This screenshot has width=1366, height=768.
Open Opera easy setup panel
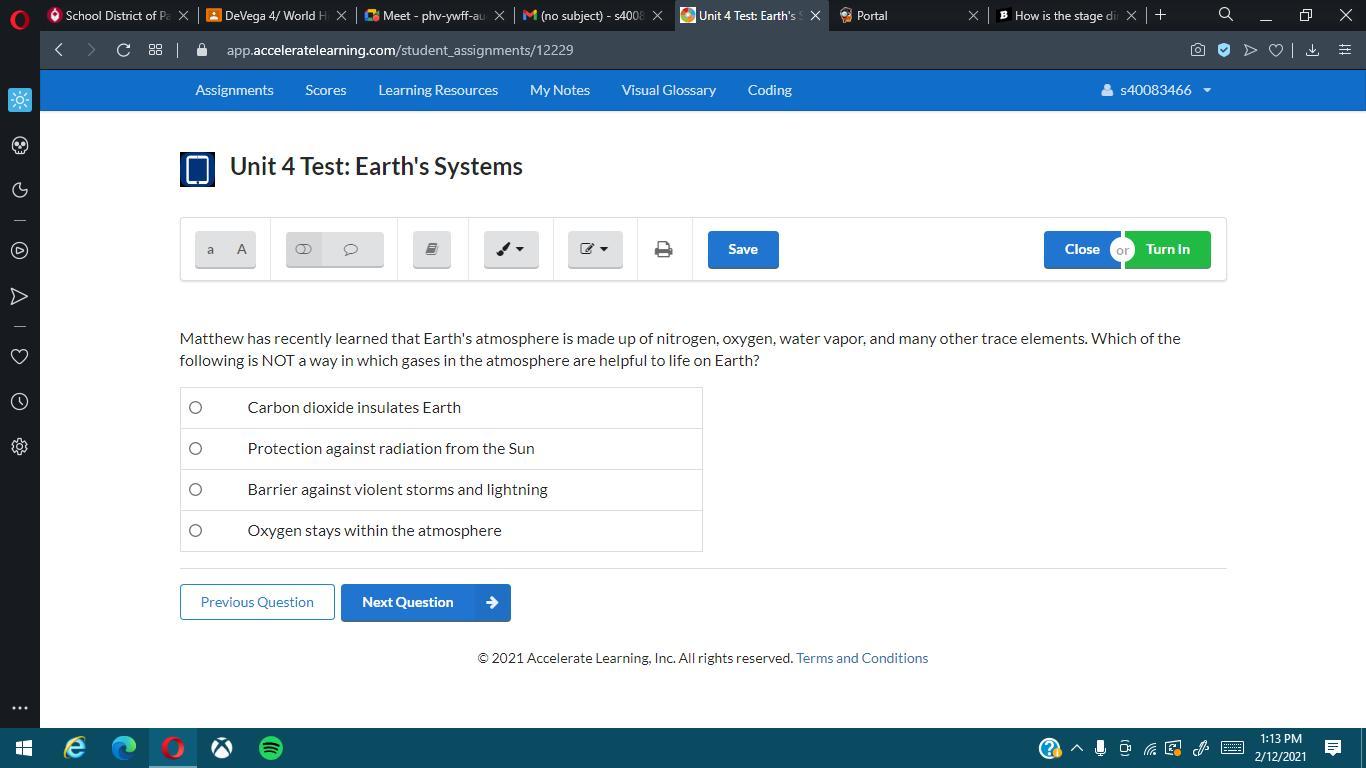click(1345, 50)
